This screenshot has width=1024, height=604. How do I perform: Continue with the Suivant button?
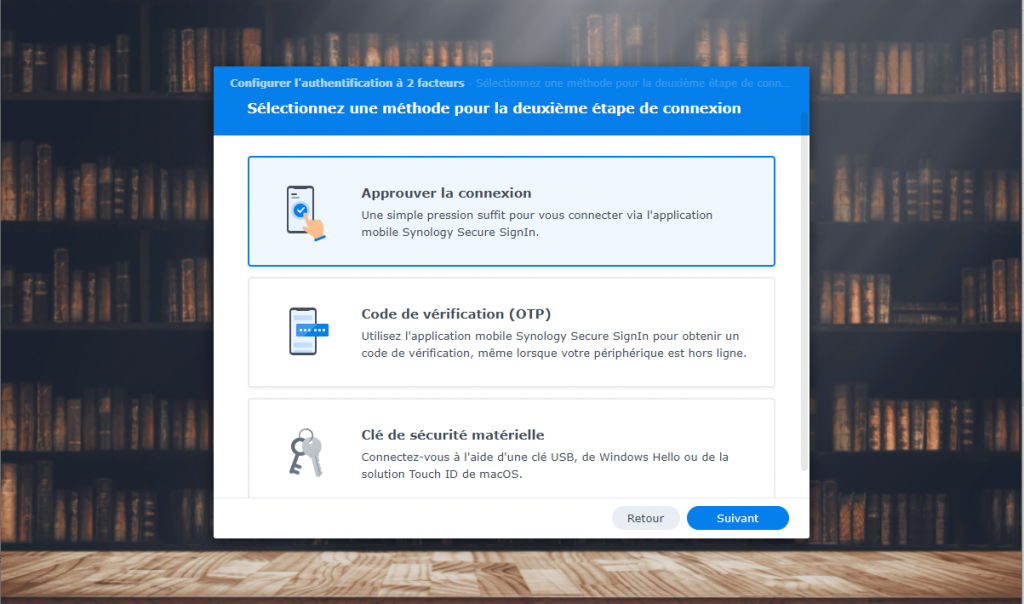coord(737,518)
